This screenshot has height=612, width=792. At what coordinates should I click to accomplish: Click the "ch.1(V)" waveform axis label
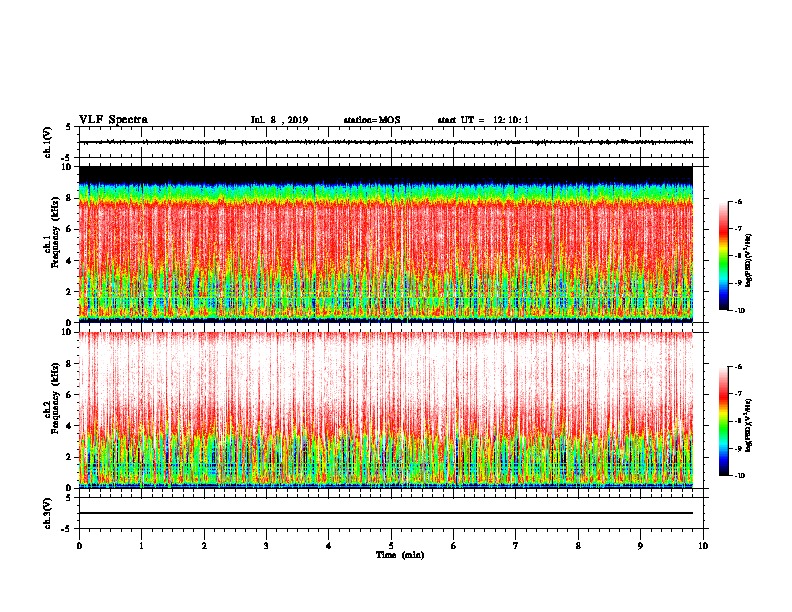coord(47,142)
